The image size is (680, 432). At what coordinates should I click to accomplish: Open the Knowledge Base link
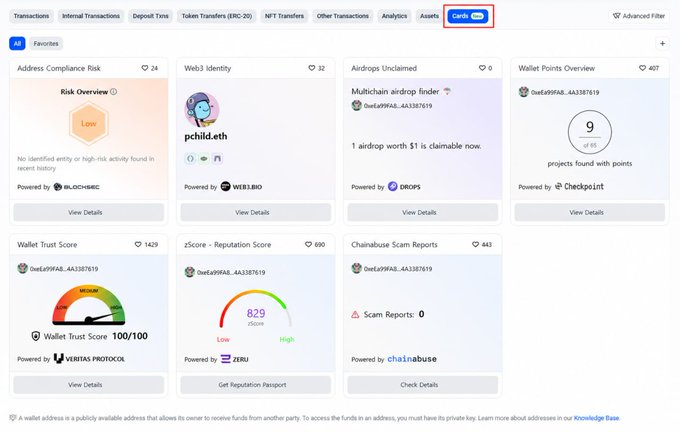(x=596, y=418)
